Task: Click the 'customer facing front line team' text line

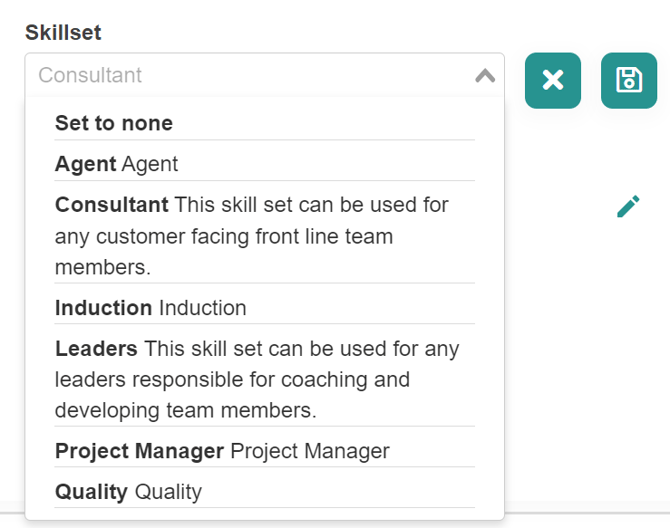Action: point(224,237)
